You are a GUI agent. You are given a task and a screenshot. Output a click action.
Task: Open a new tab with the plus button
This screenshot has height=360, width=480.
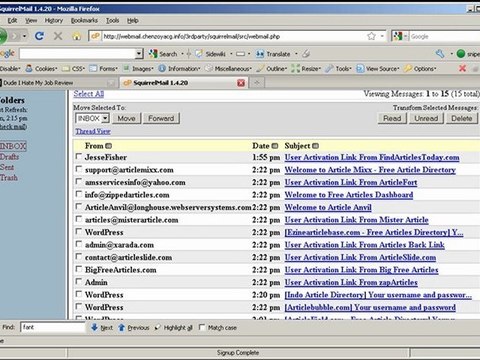pyautogui.click(x=257, y=83)
